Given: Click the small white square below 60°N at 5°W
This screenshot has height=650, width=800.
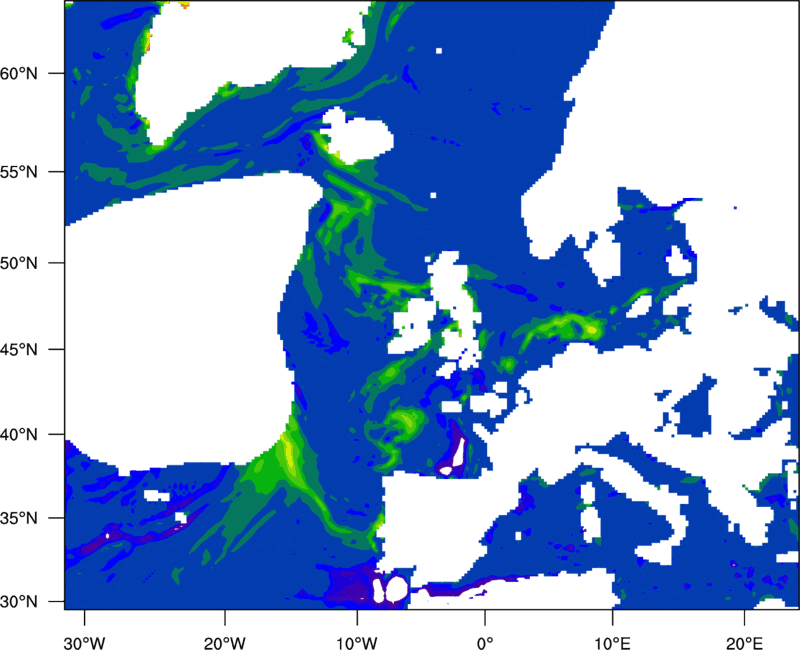Looking at the screenshot, I should (433, 195).
